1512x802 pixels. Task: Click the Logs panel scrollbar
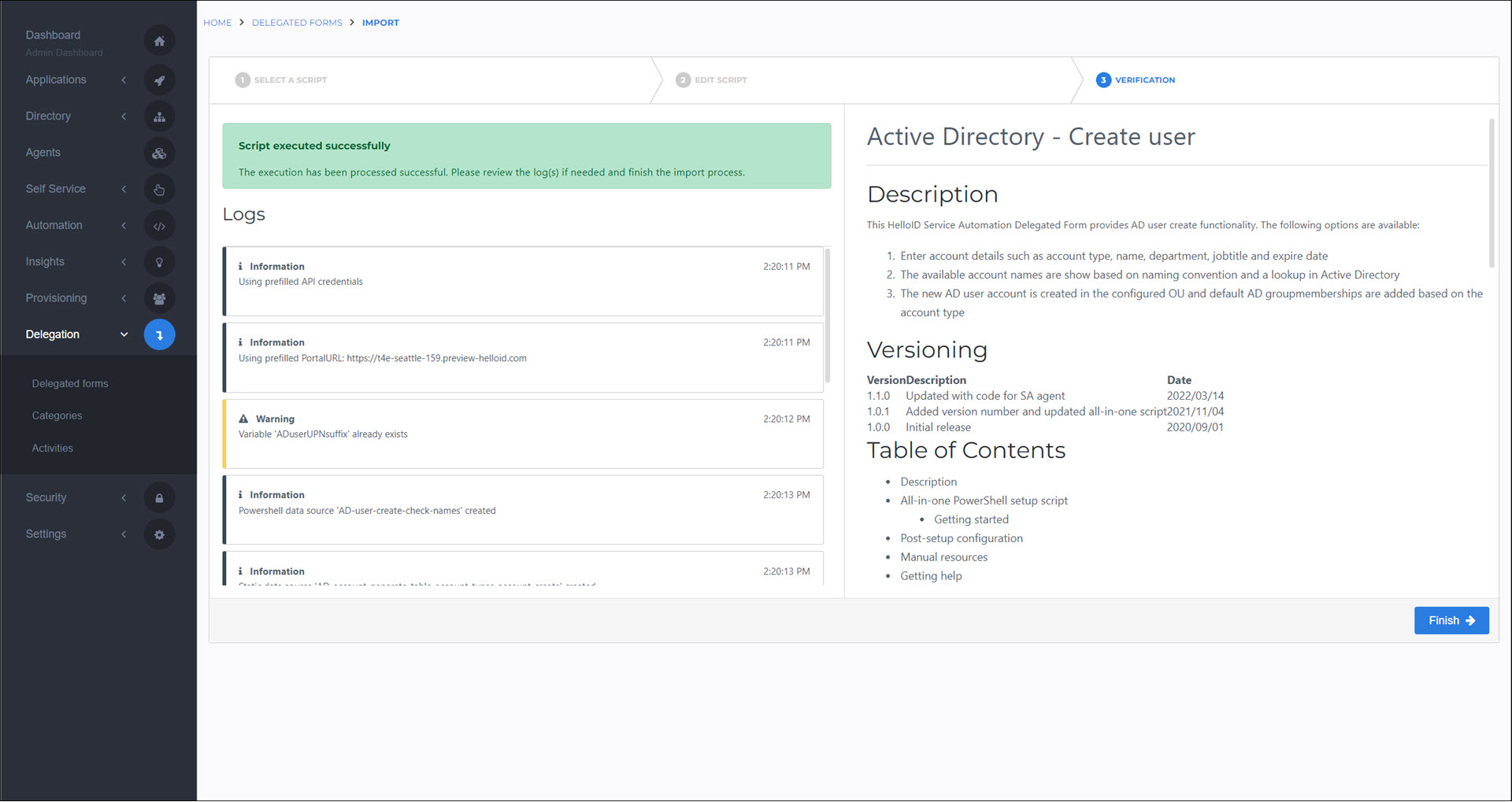tap(827, 315)
